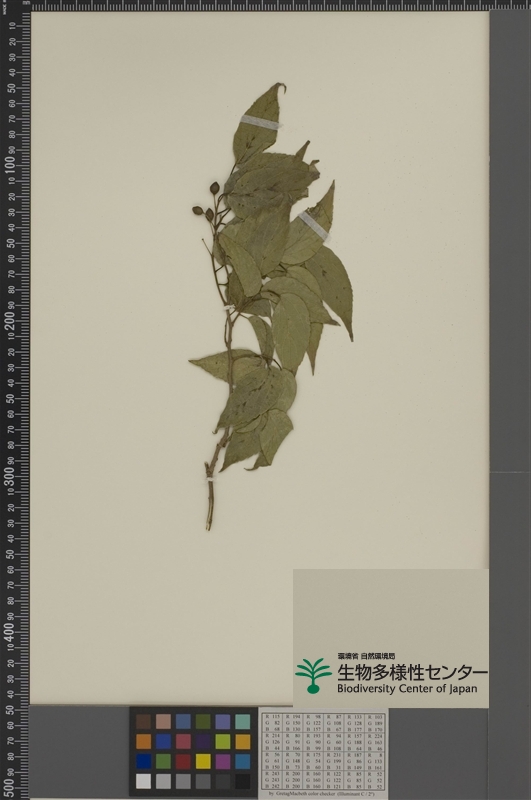This screenshot has width=531, height=800.
Task: Click the small text 環境省 自然環境局
Action: pos(366,656)
